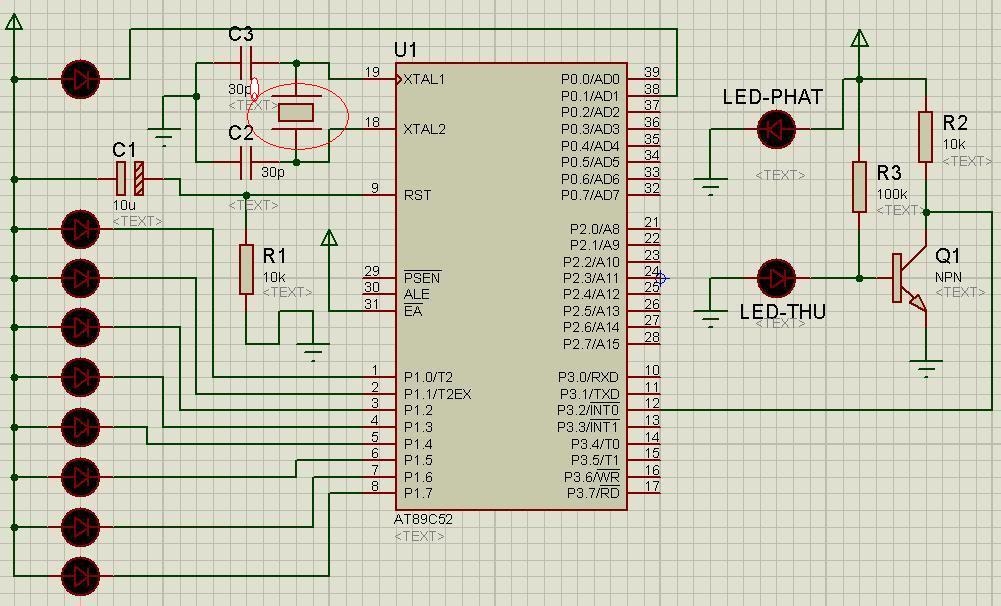Click the ALE pin label
Screen dimensions: 1001x606
tap(416, 294)
